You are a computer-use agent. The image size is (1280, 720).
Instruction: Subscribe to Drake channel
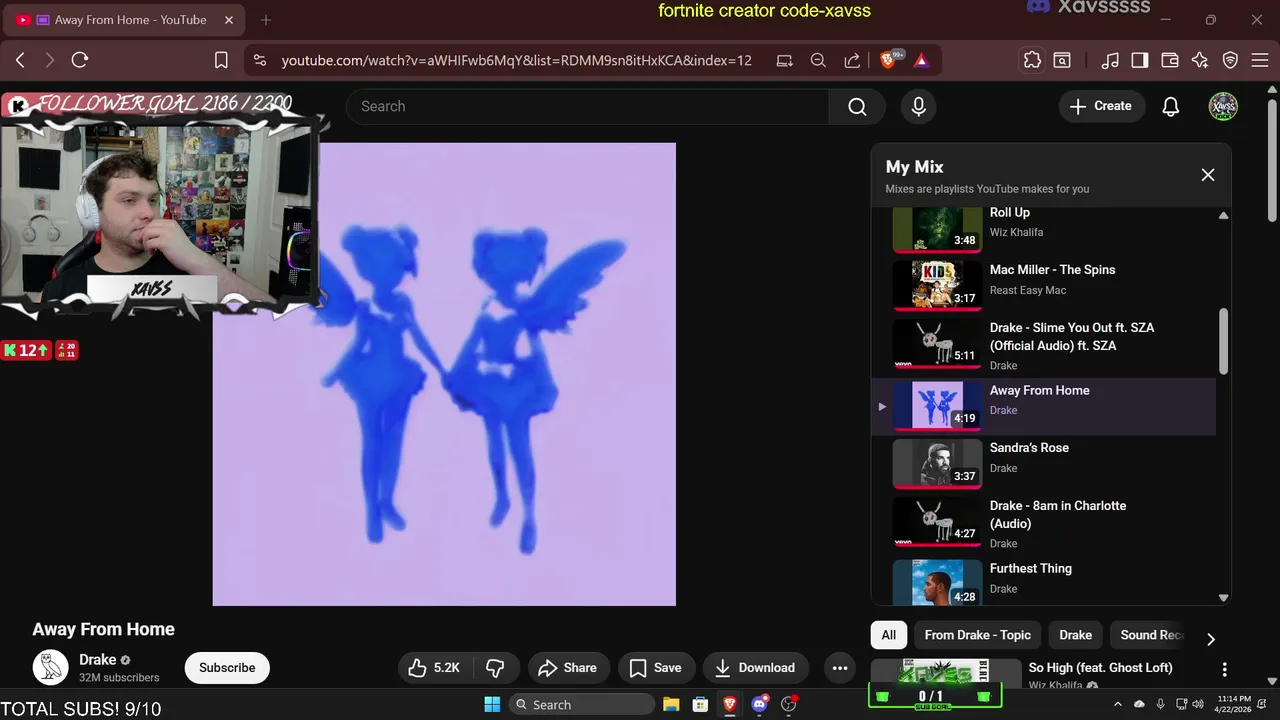click(227, 668)
